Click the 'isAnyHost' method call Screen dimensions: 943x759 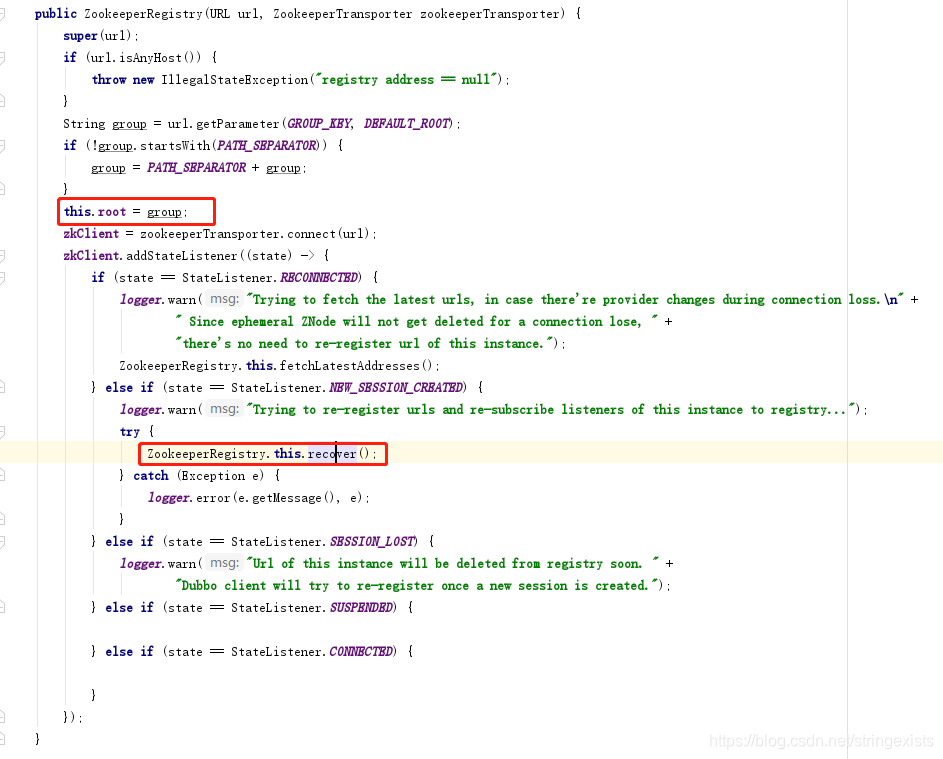[150, 58]
